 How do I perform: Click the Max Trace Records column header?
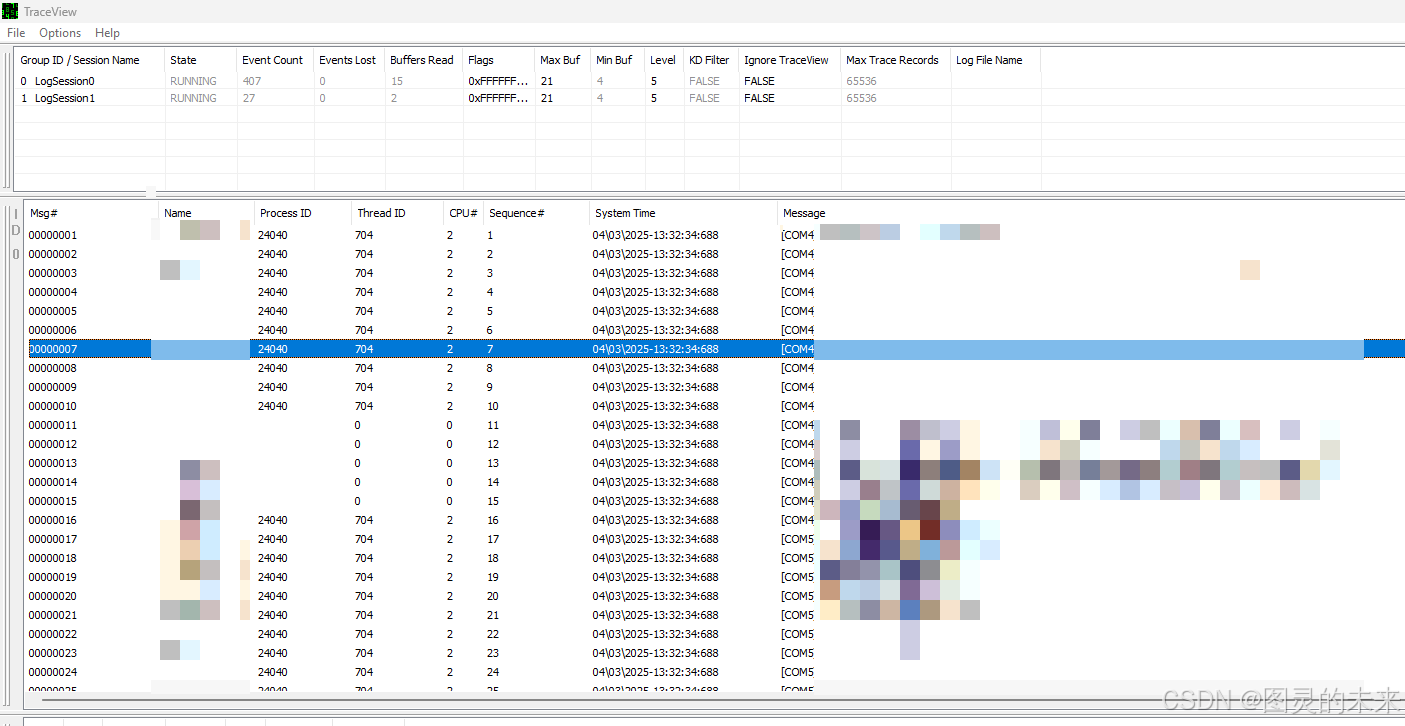893,60
